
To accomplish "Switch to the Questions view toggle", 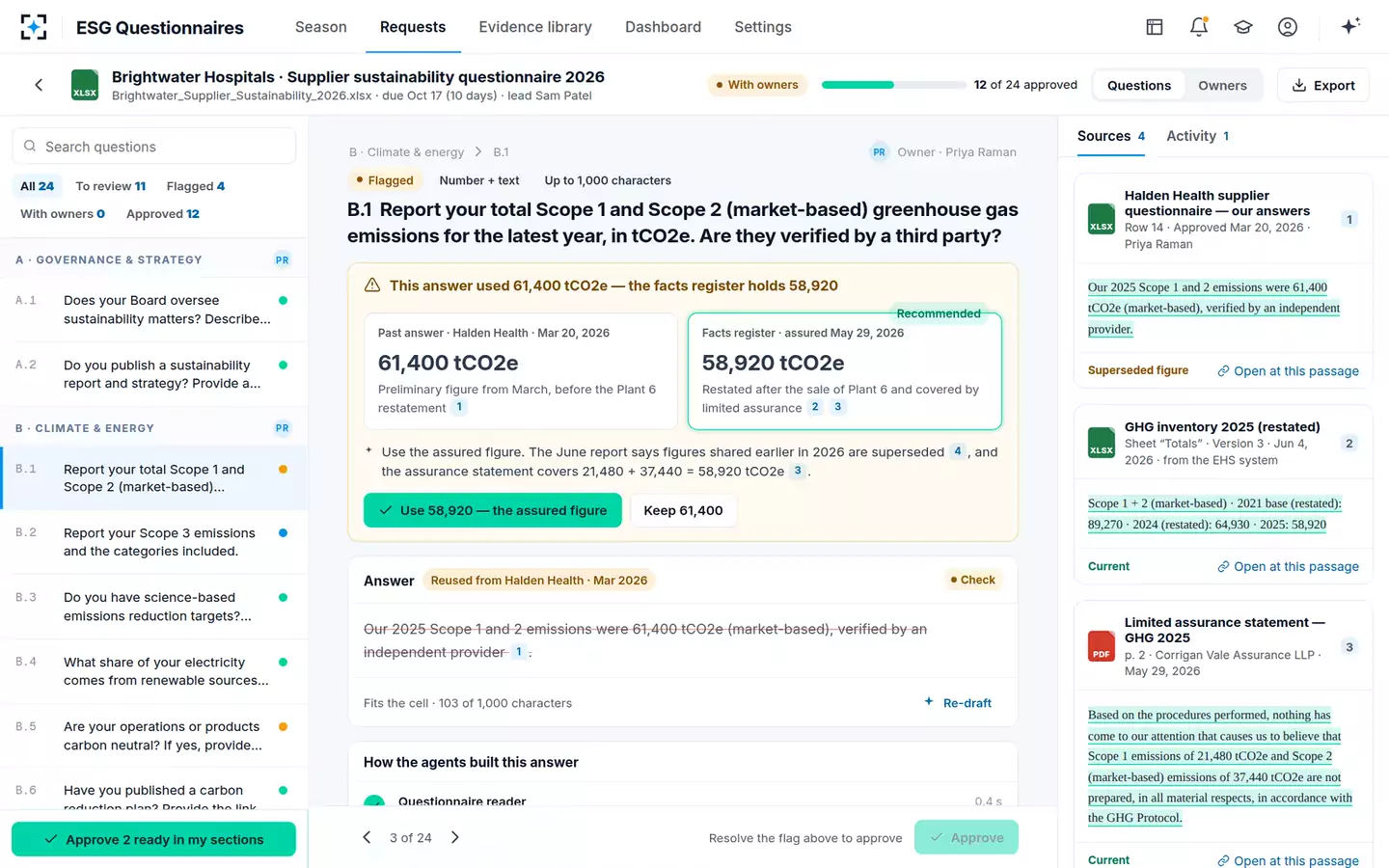I will [1139, 85].
